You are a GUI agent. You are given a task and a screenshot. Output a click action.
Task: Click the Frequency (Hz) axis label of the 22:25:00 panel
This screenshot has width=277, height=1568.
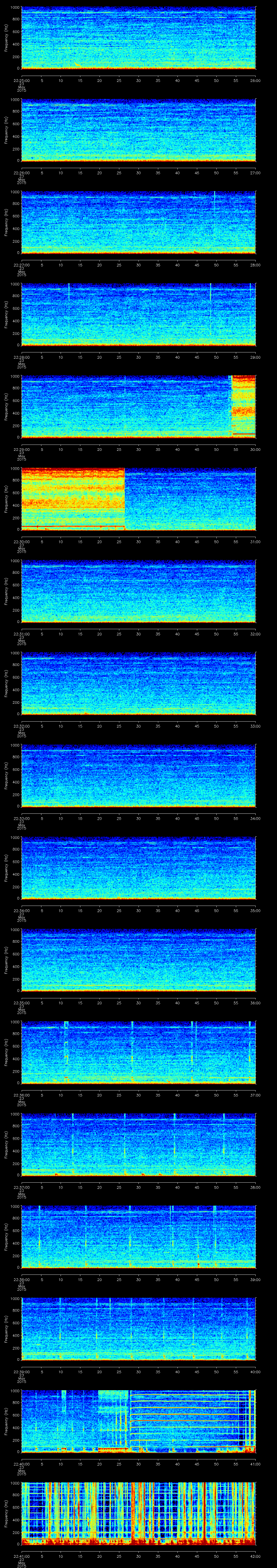coord(6,38)
